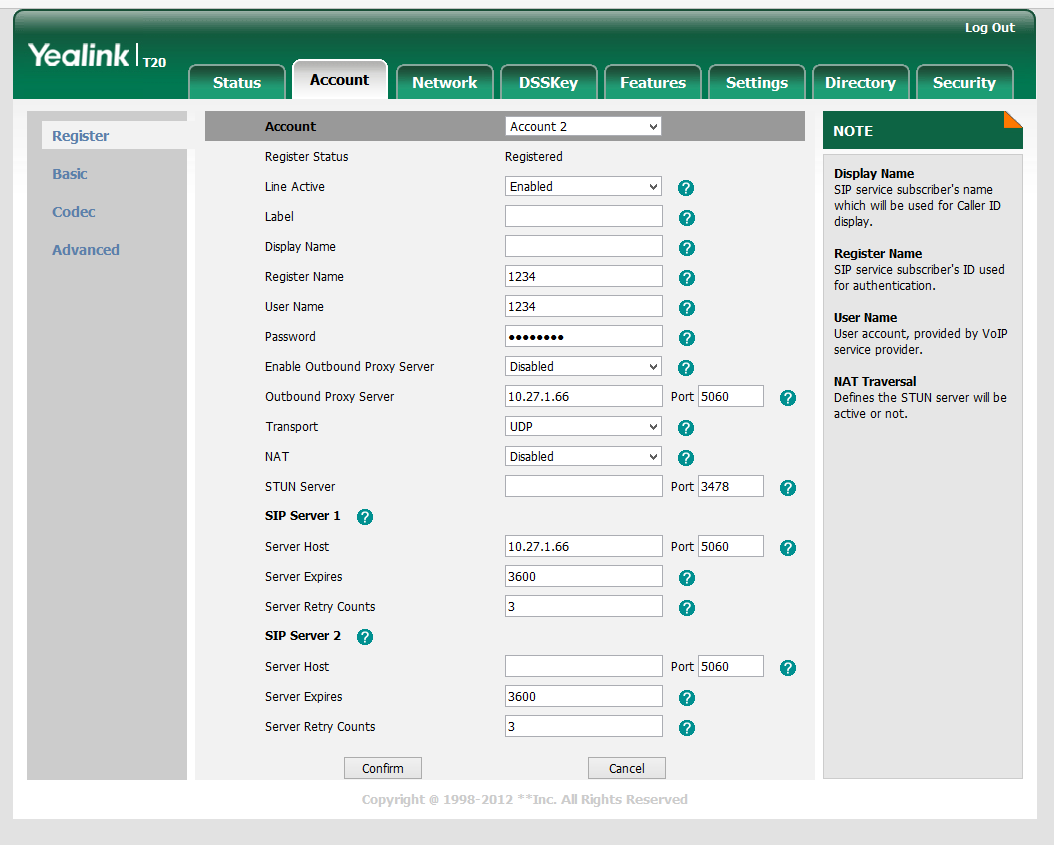Click the SIP Server 2 Server Host field
This screenshot has width=1054, height=845.
tap(583, 667)
